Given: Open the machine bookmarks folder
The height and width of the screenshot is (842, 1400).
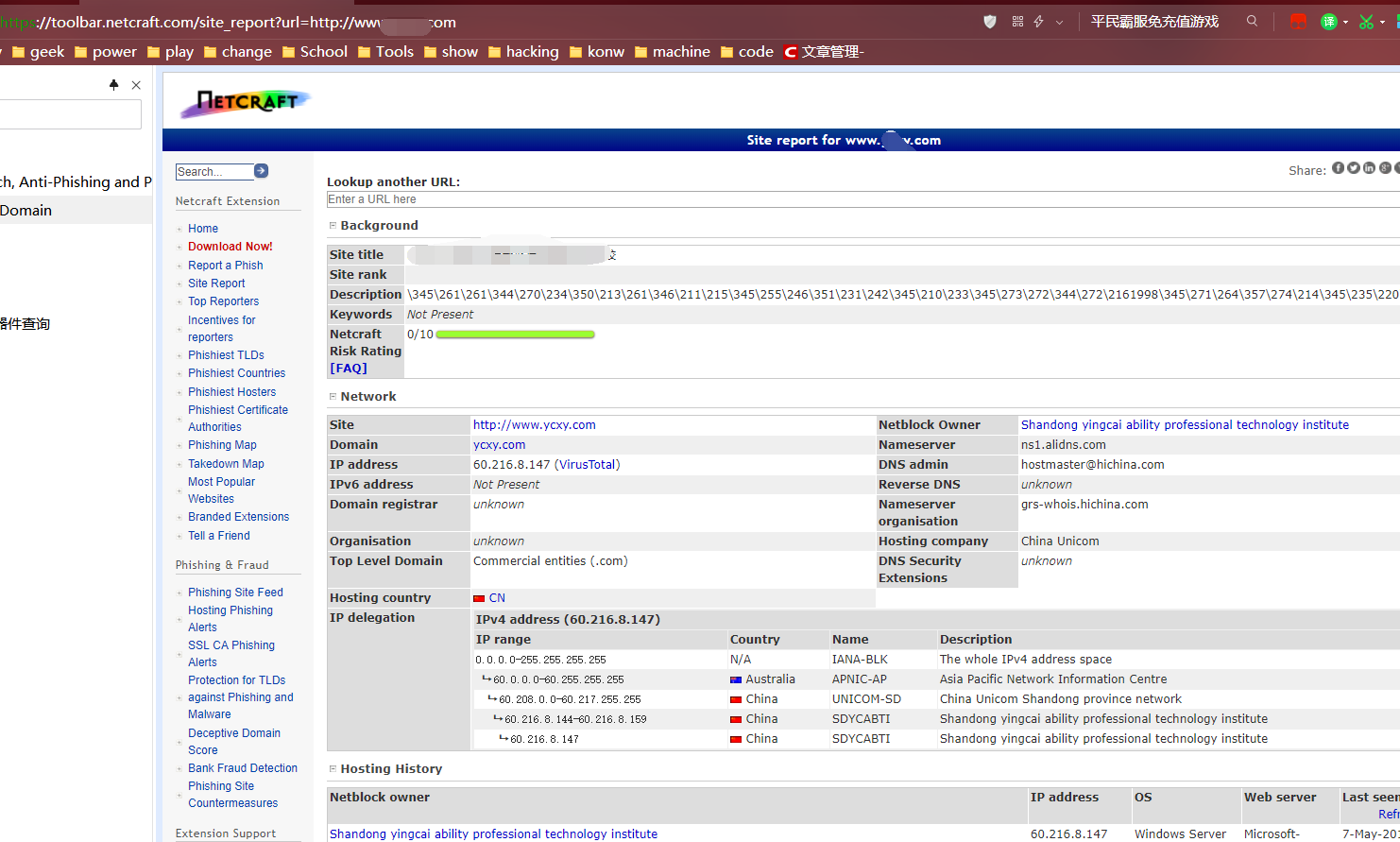Looking at the screenshot, I should [672, 52].
